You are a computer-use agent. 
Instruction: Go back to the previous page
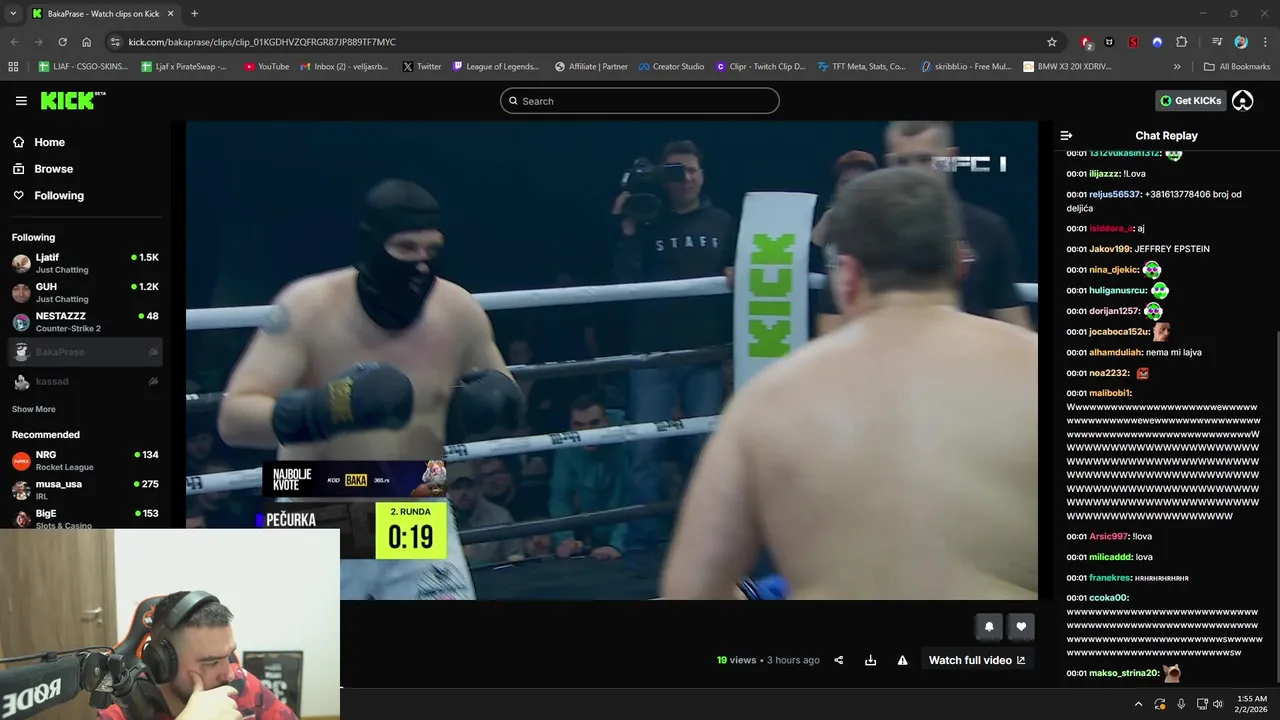point(14,42)
